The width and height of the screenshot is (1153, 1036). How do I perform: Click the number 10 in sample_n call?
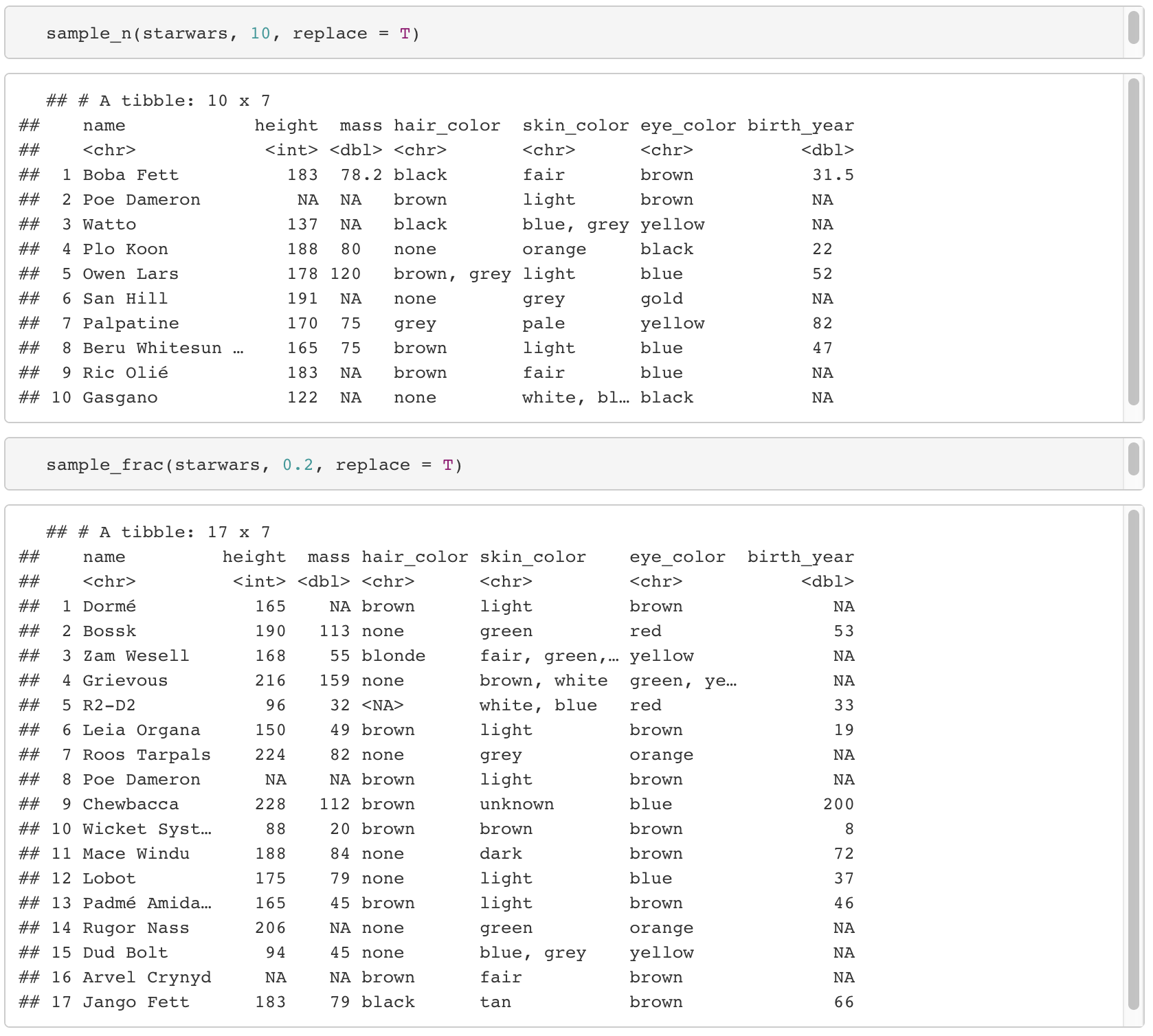260,34
